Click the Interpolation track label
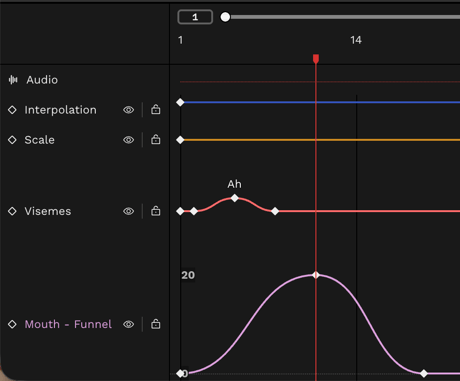 pos(60,110)
